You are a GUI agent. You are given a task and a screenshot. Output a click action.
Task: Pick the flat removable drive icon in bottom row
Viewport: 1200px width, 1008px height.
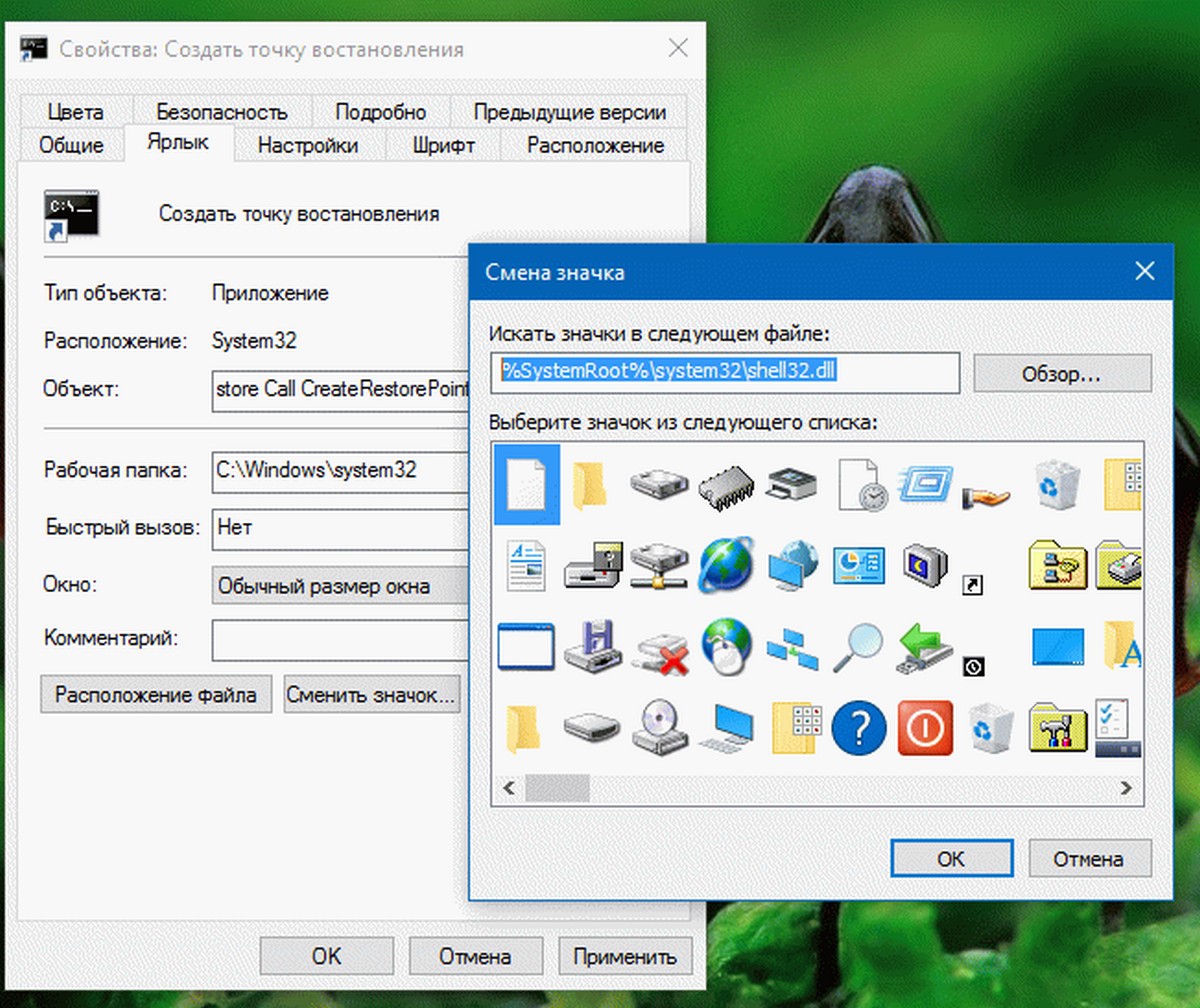click(592, 728)
